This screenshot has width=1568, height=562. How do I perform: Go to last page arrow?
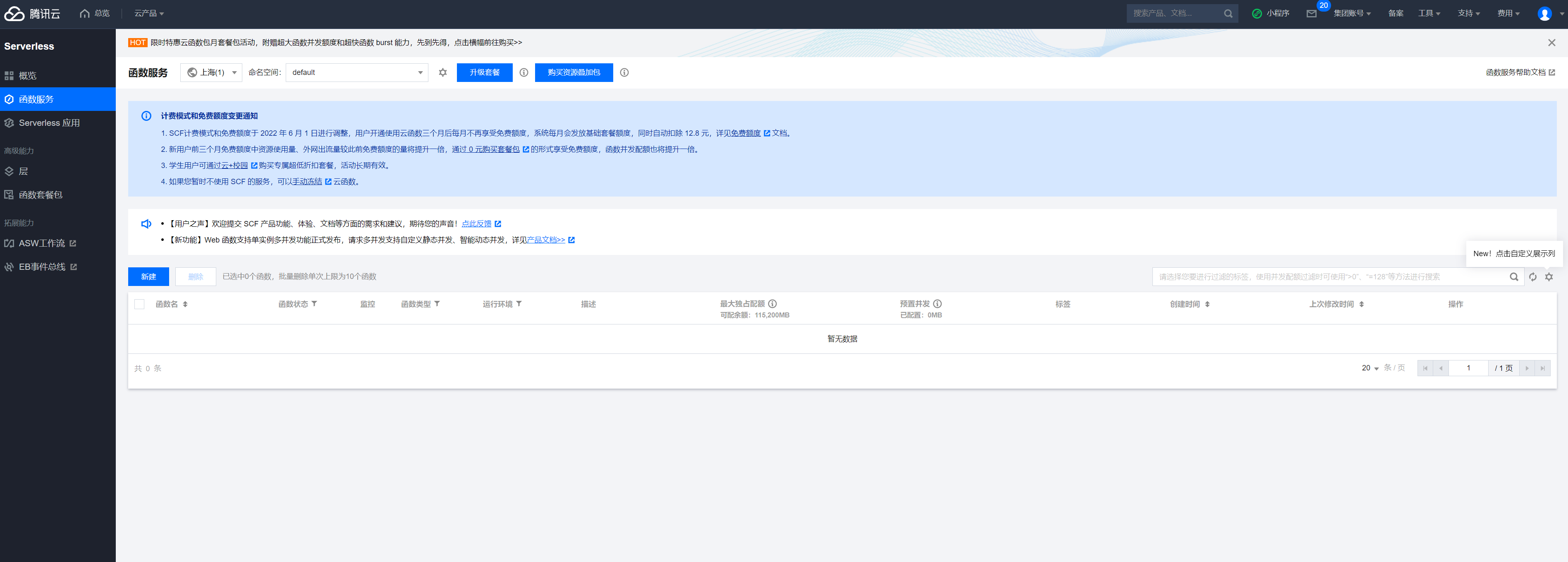pos(1542,368)
